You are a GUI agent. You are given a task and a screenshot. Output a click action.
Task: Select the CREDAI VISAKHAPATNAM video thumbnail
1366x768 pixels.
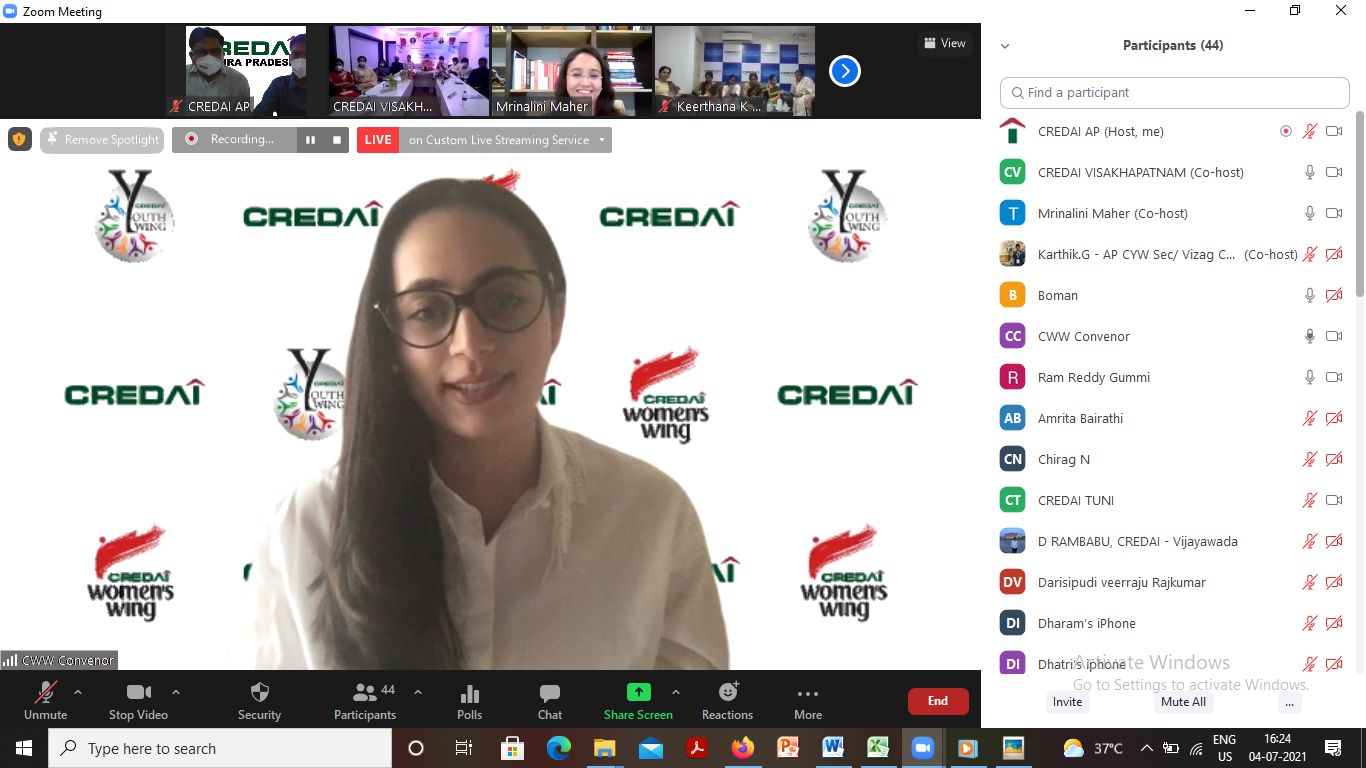[x=409, y=71]
